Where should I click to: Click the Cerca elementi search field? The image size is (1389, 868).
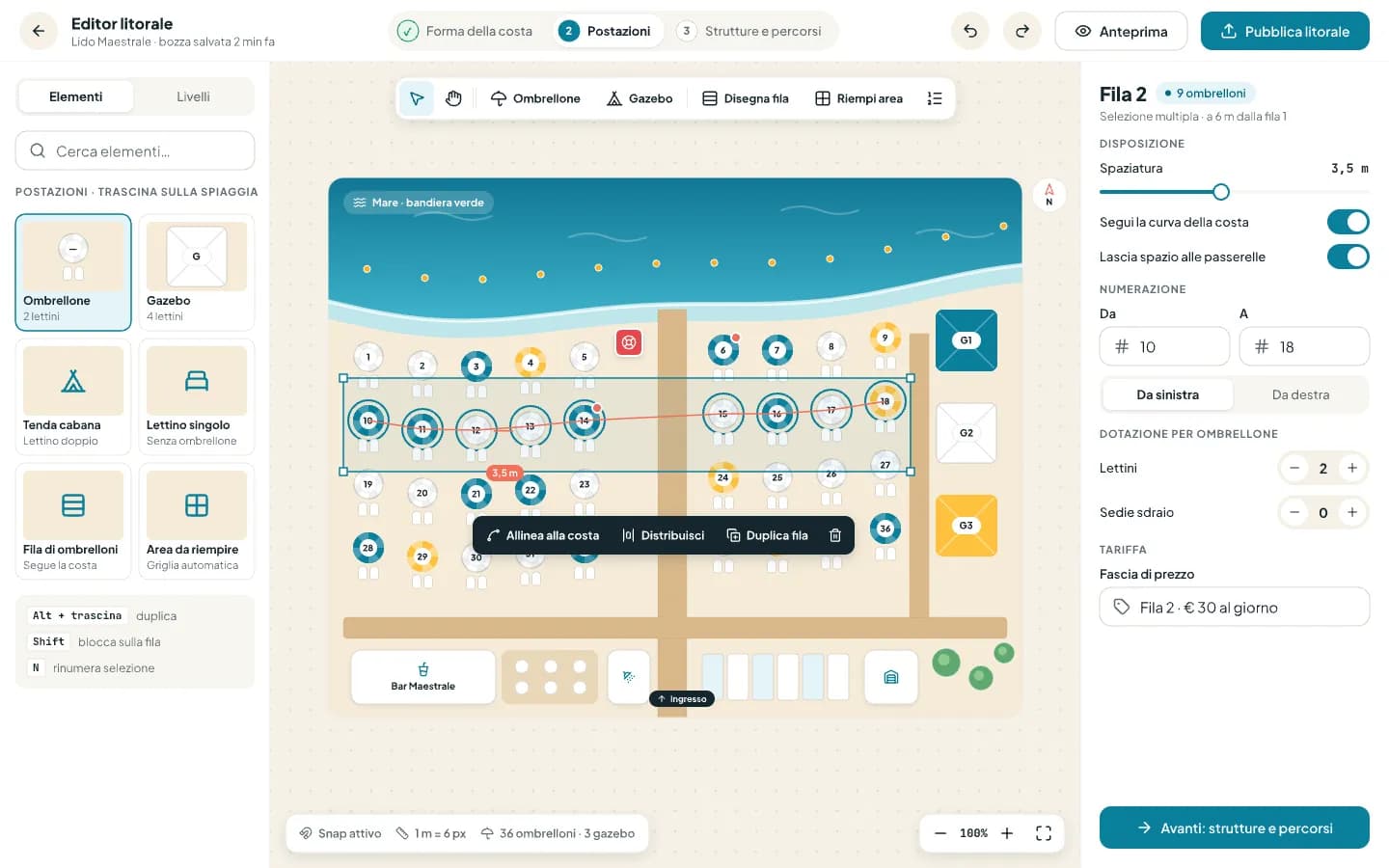click(x=135, y=150)
